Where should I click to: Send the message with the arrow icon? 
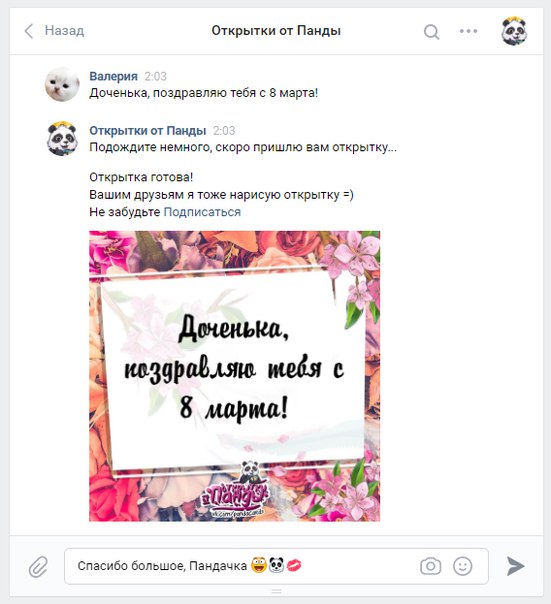(x=515, y=566)
